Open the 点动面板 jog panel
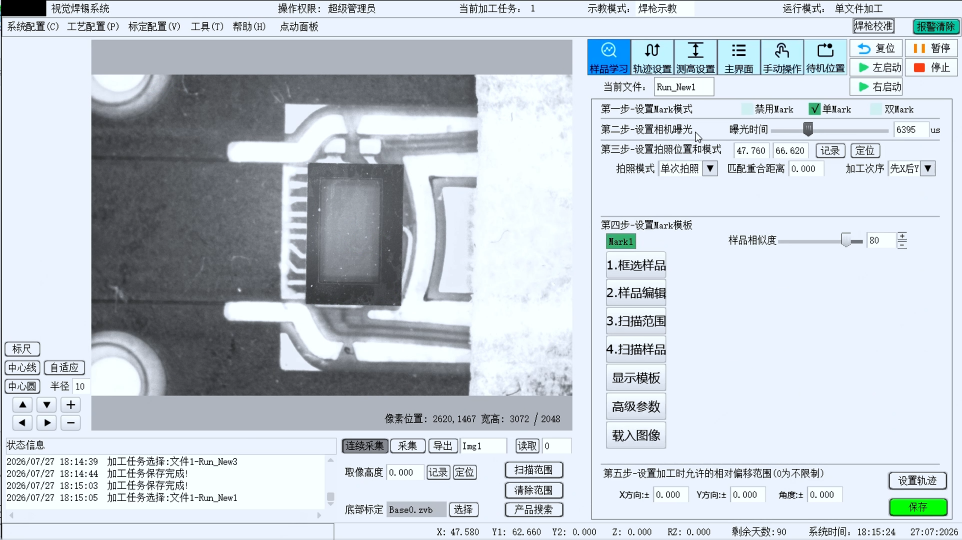The width and height of the screenshot is (962, 540). pyautogui.click(x=299, y=26)
